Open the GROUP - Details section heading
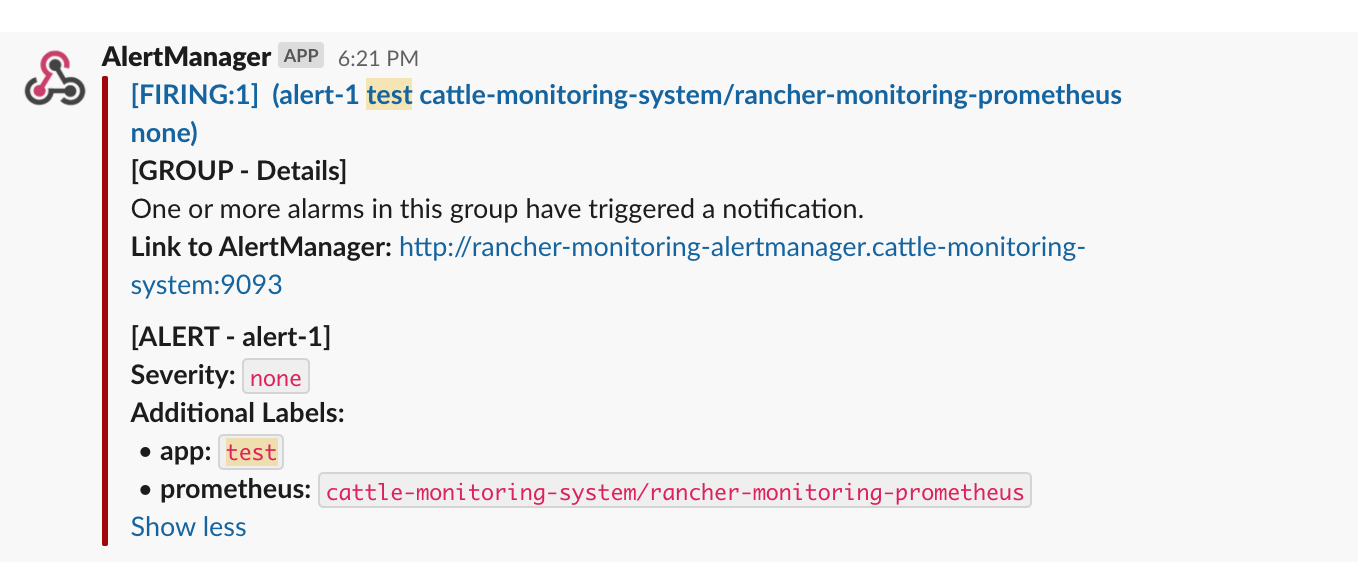 tap(238, 170)
